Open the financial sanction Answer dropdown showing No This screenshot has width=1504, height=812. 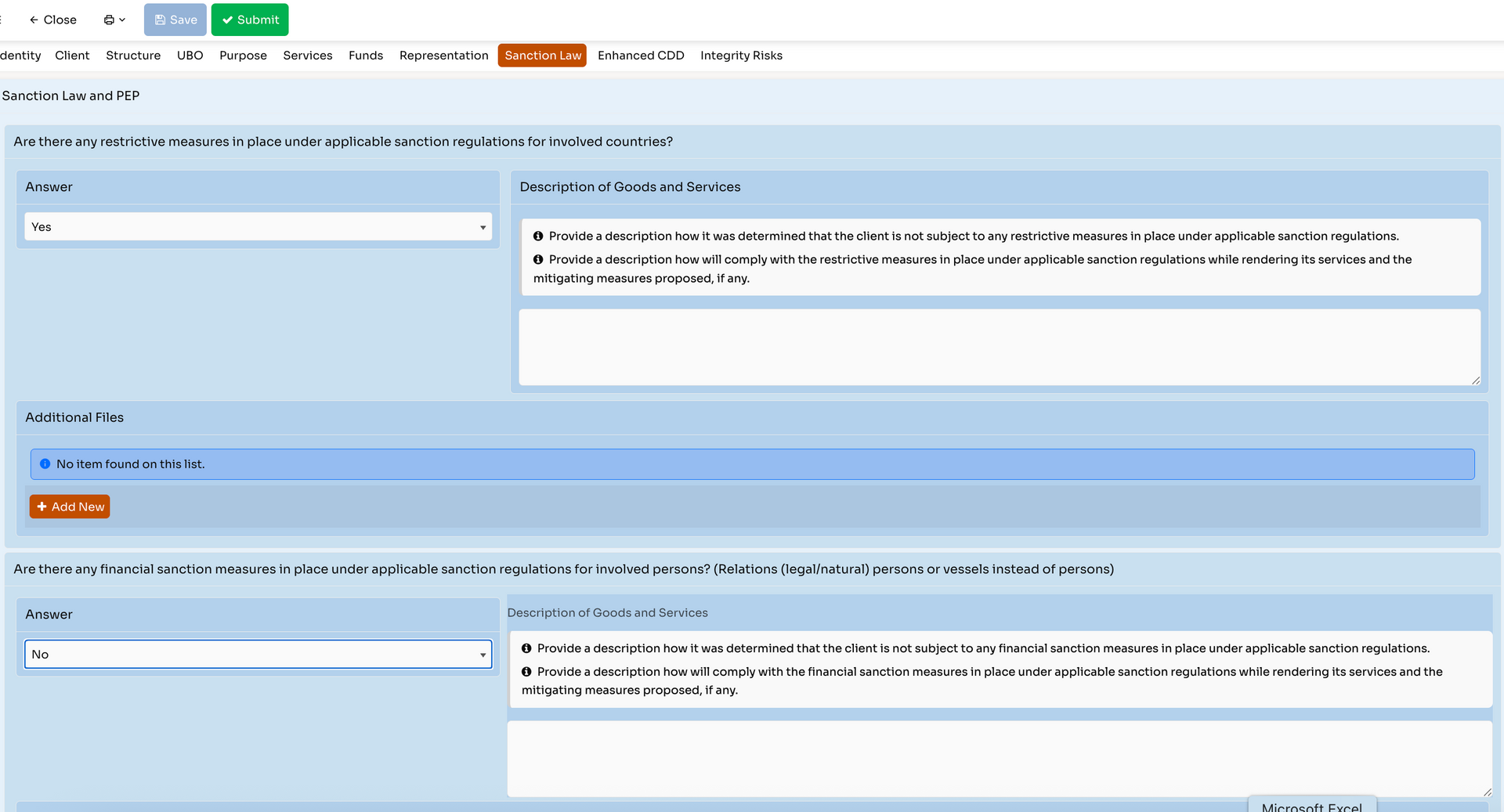(258, 655)
